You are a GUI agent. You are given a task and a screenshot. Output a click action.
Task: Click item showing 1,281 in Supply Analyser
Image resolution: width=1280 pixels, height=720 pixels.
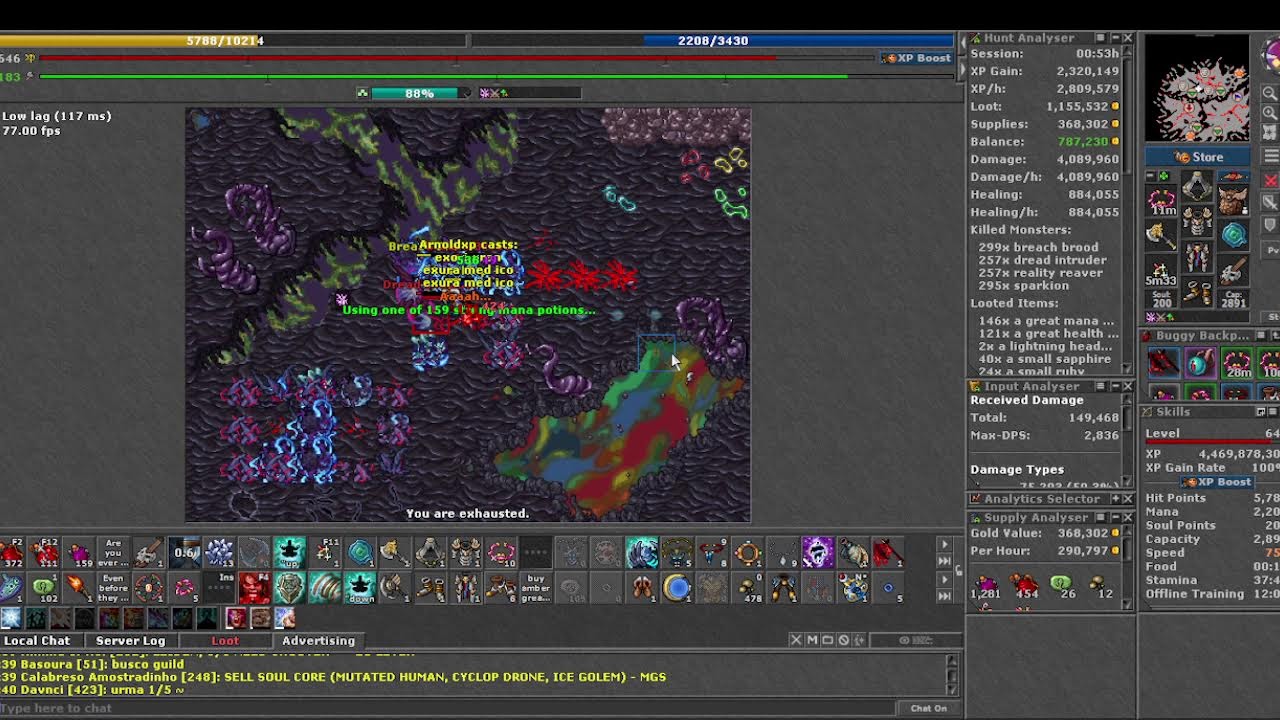[x=986, y=585]
